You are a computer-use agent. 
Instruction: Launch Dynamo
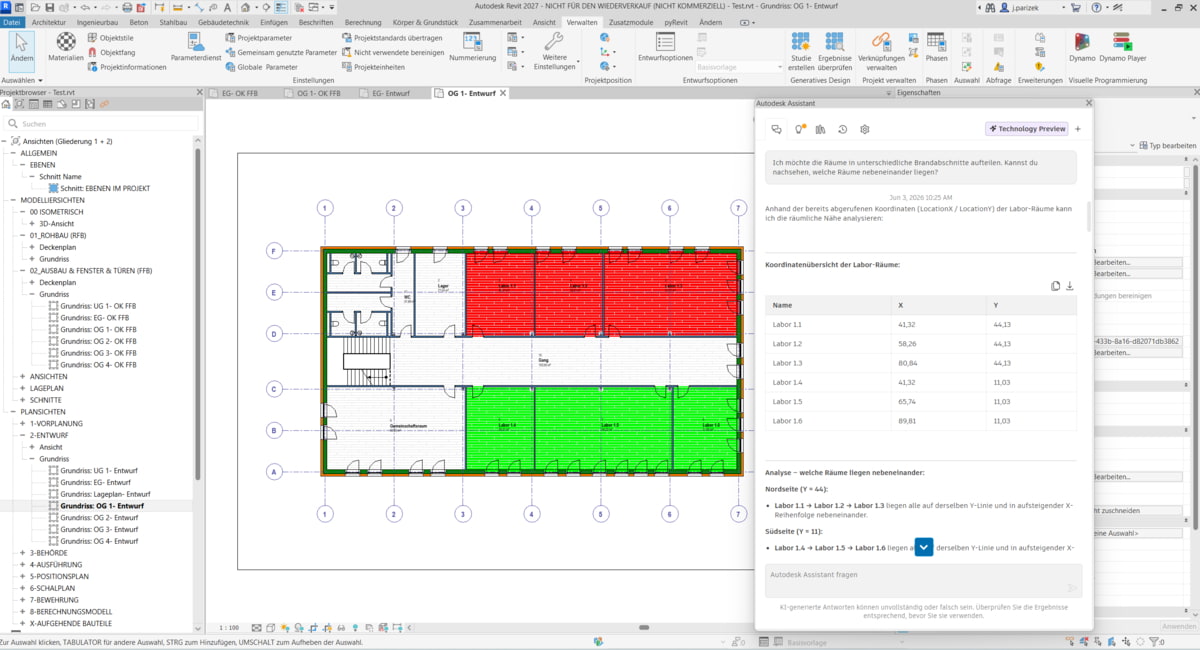(1082, 48)
